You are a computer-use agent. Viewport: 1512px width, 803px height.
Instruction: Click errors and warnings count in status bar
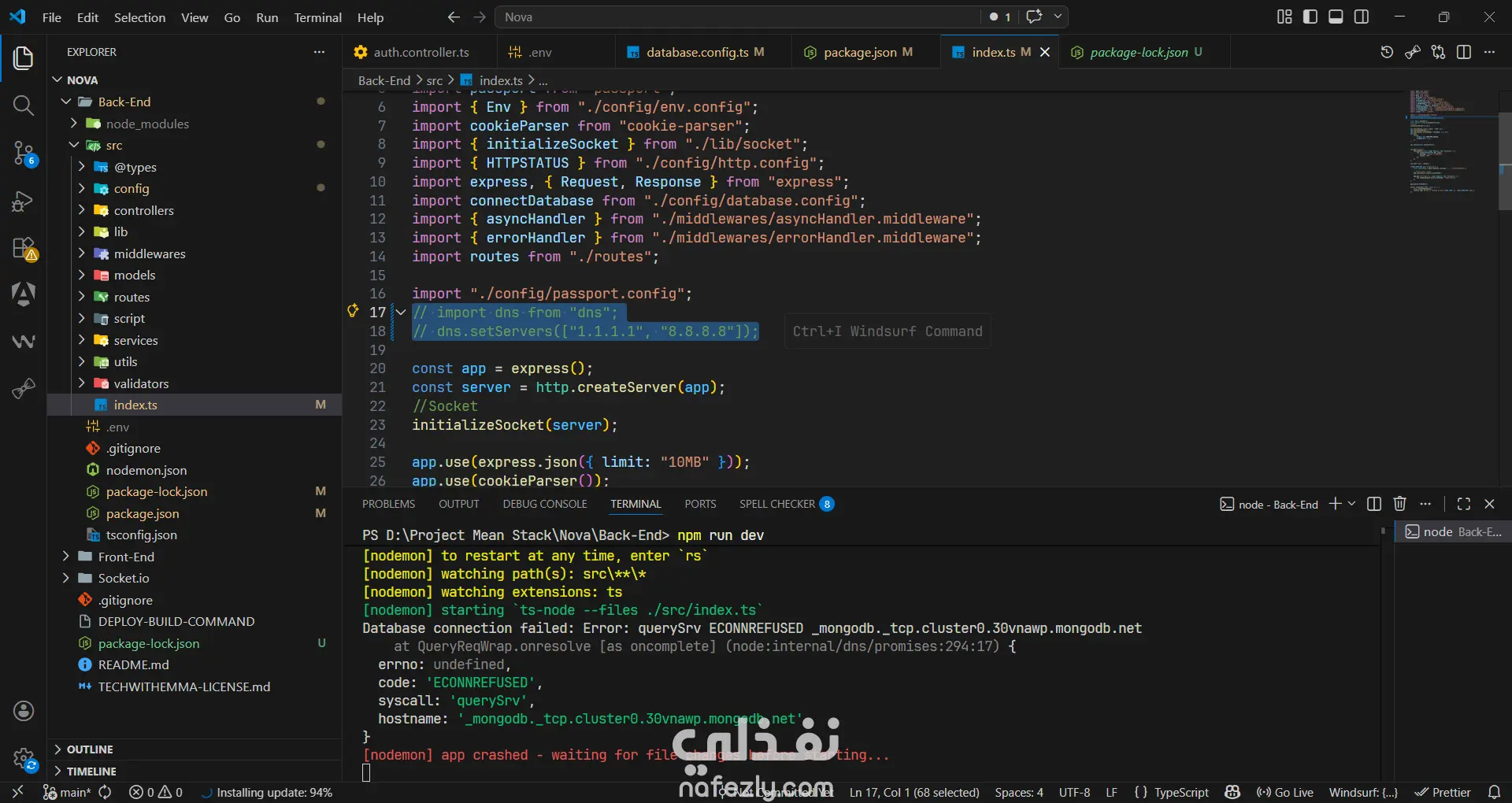[x=156, y=792]
